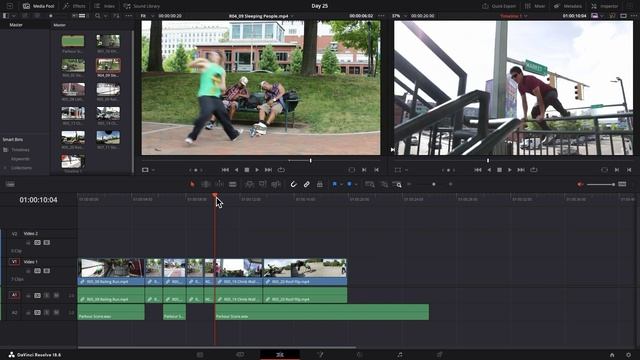Screen dimensions: 640x360
Task: Click the Insert Clip edit icon
Action: (249, 184)
